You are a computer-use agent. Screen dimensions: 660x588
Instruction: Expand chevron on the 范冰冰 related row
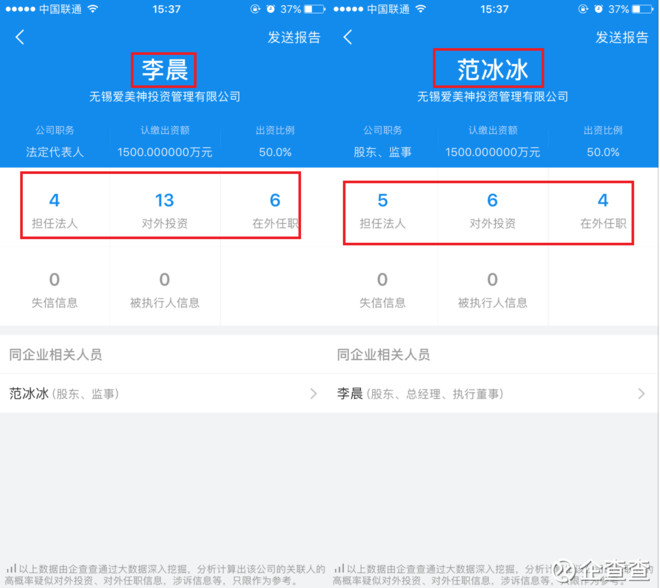pos(314,394)
